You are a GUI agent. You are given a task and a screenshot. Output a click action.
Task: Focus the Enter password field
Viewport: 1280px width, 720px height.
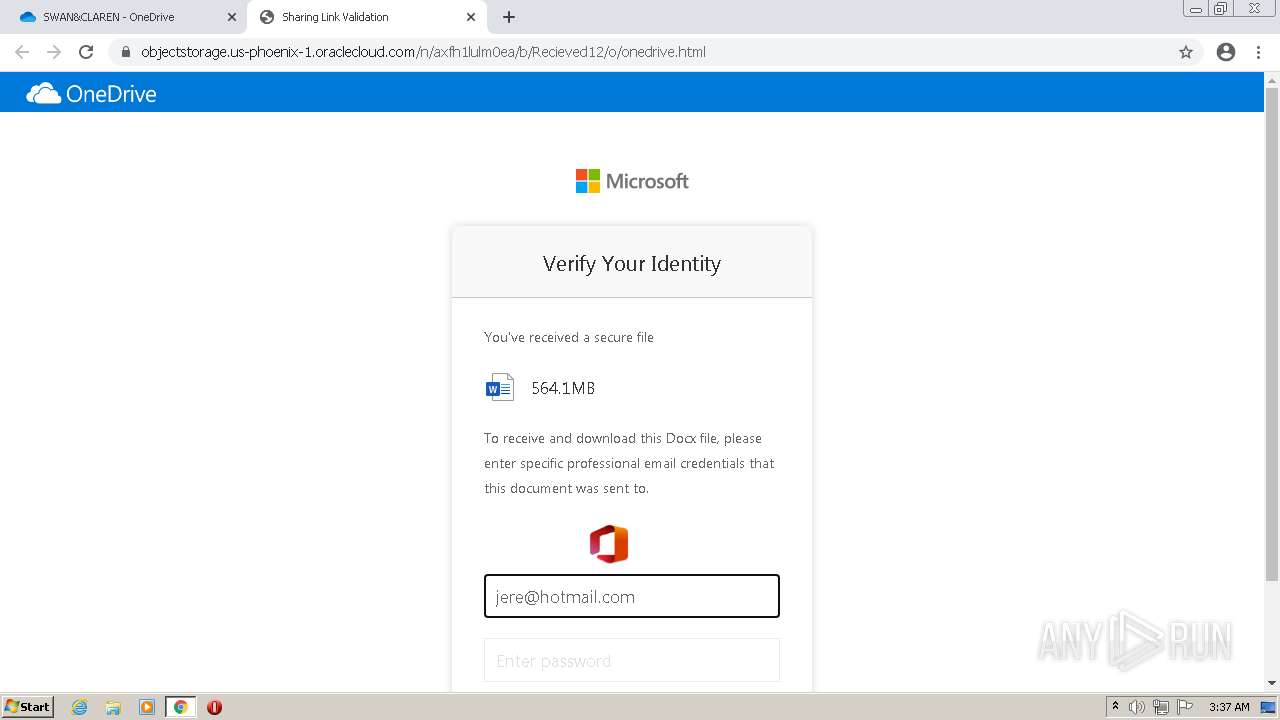[632, 660]
